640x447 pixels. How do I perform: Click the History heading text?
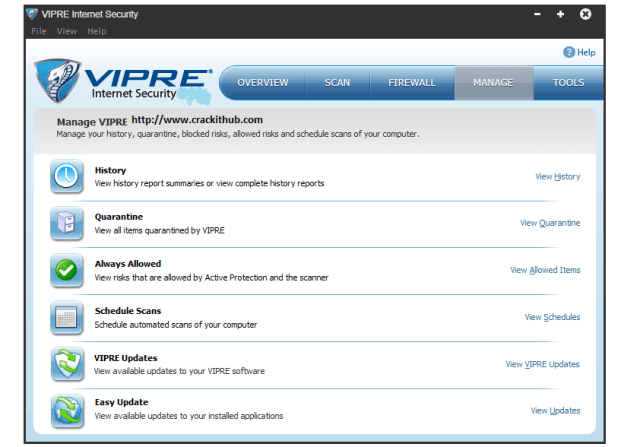click(110, 170)
